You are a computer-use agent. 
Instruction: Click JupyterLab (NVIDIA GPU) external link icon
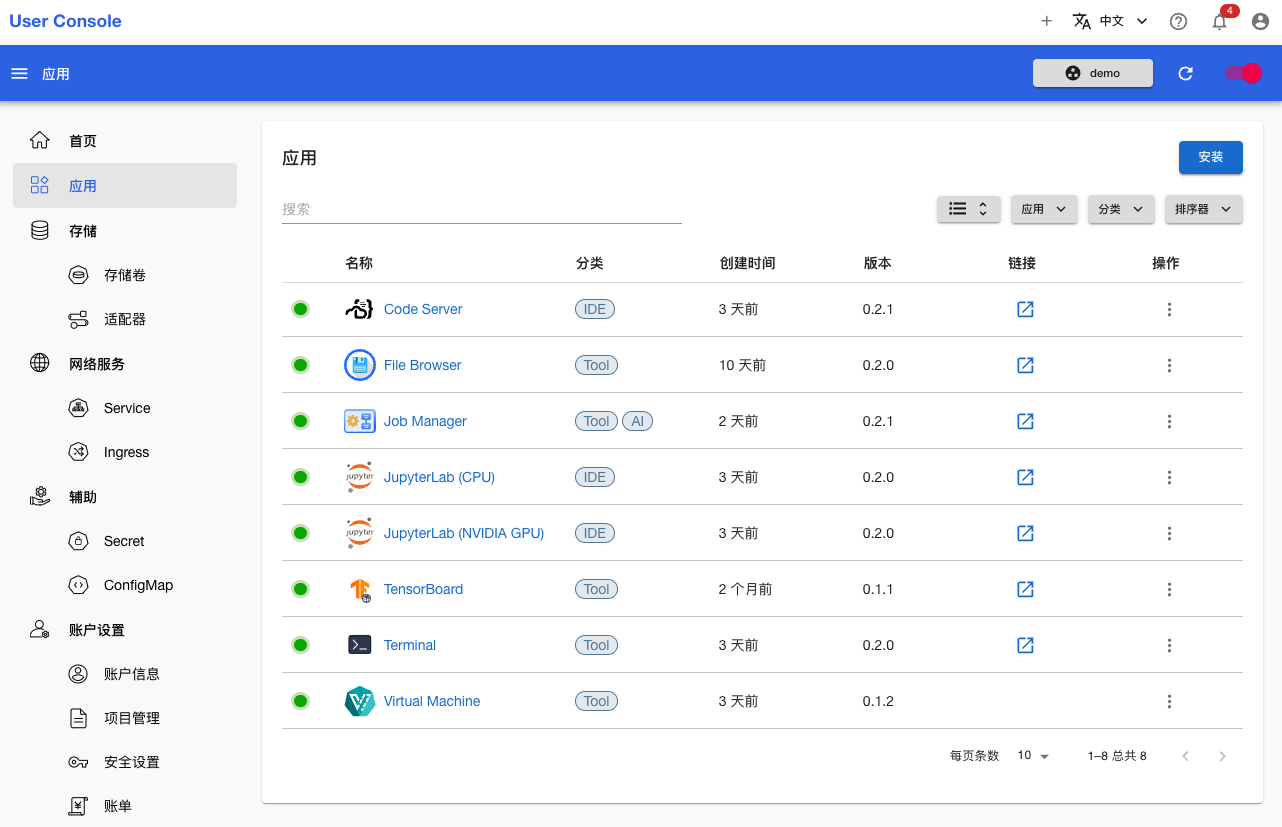[1025, 533]
